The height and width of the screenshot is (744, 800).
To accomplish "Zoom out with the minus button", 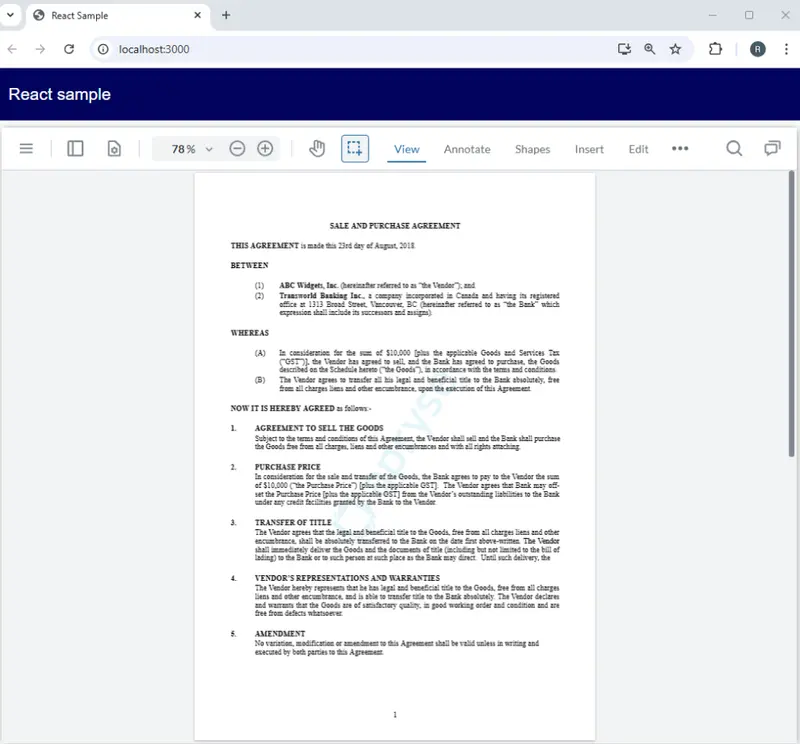I will [x=237, y=148].
